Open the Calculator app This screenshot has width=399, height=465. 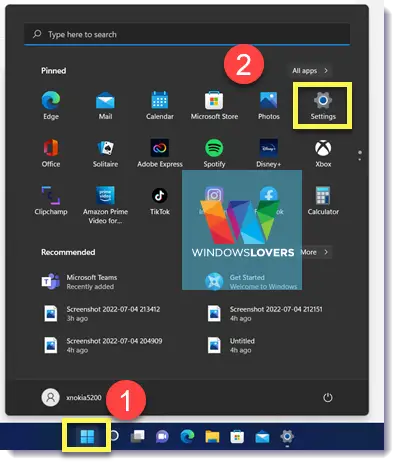click(323, 201)
